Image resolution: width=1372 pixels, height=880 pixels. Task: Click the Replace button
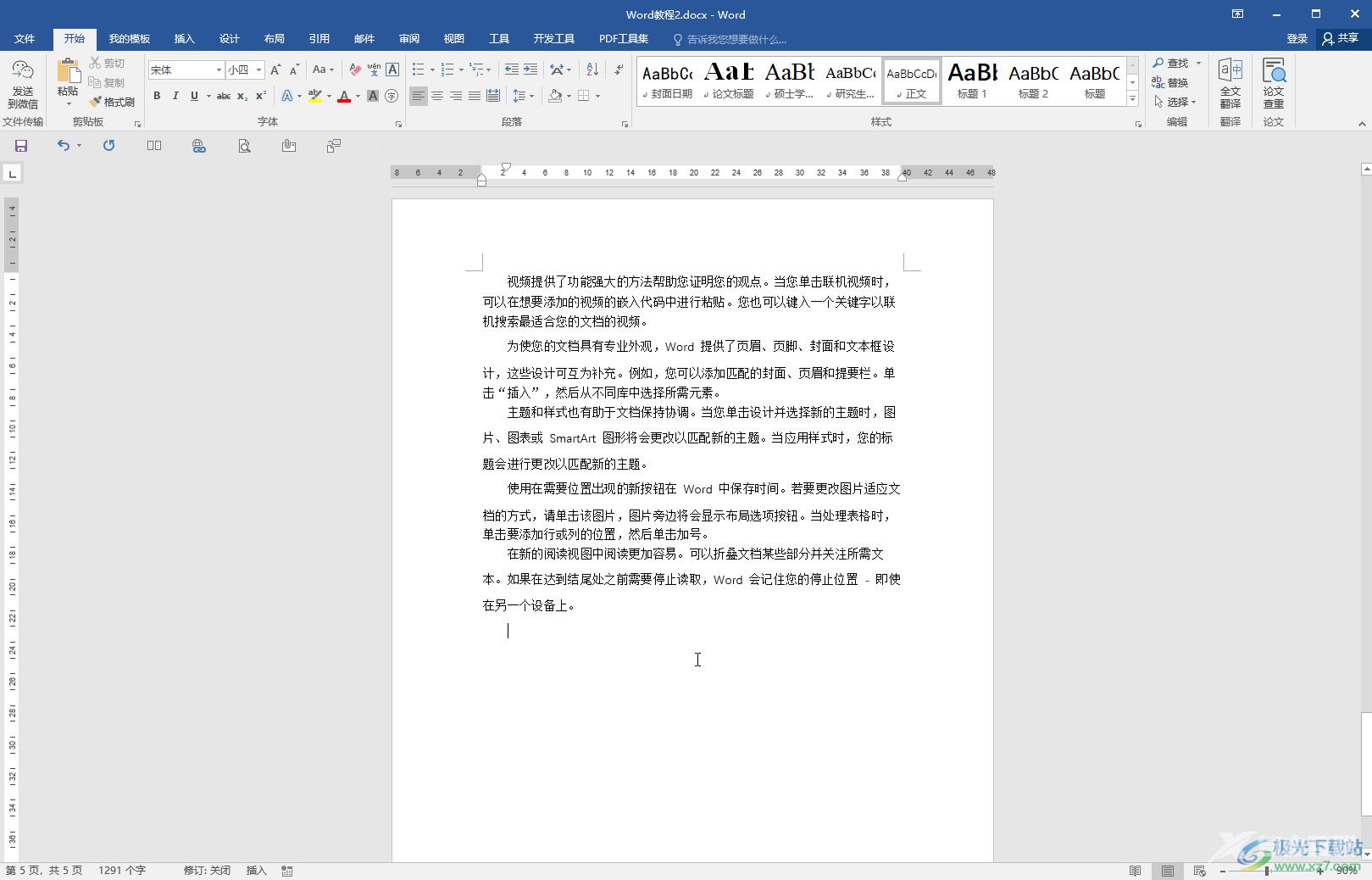point(1170,82)
